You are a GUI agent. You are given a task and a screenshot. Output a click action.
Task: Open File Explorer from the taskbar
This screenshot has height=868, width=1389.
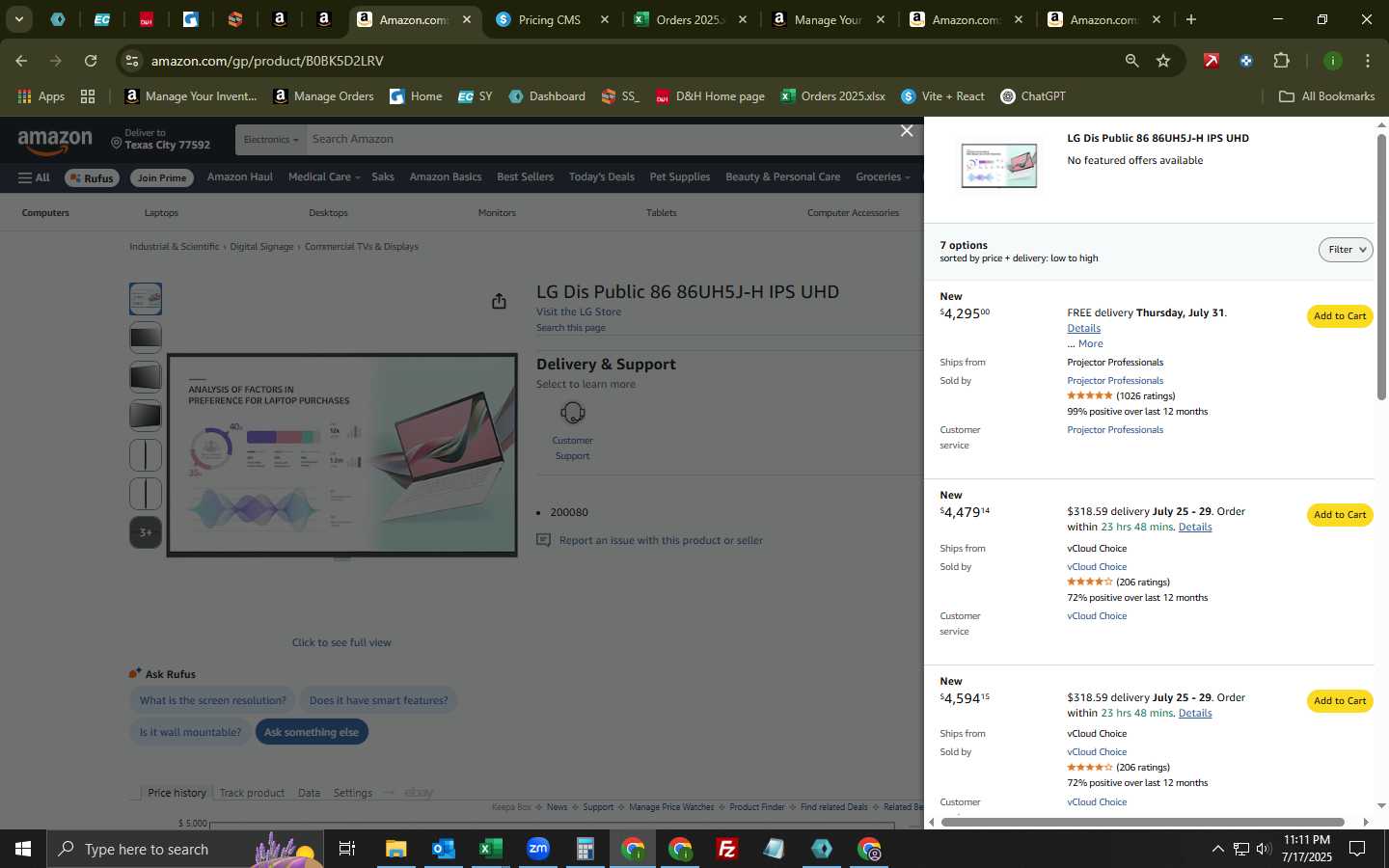[x=395, y=849]
